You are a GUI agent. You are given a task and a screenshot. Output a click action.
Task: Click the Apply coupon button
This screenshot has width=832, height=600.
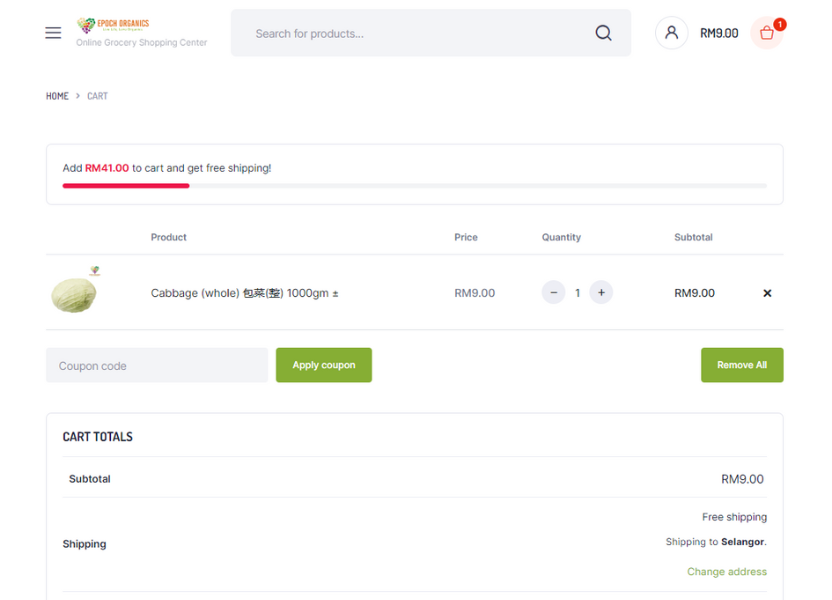pos(324,365)
